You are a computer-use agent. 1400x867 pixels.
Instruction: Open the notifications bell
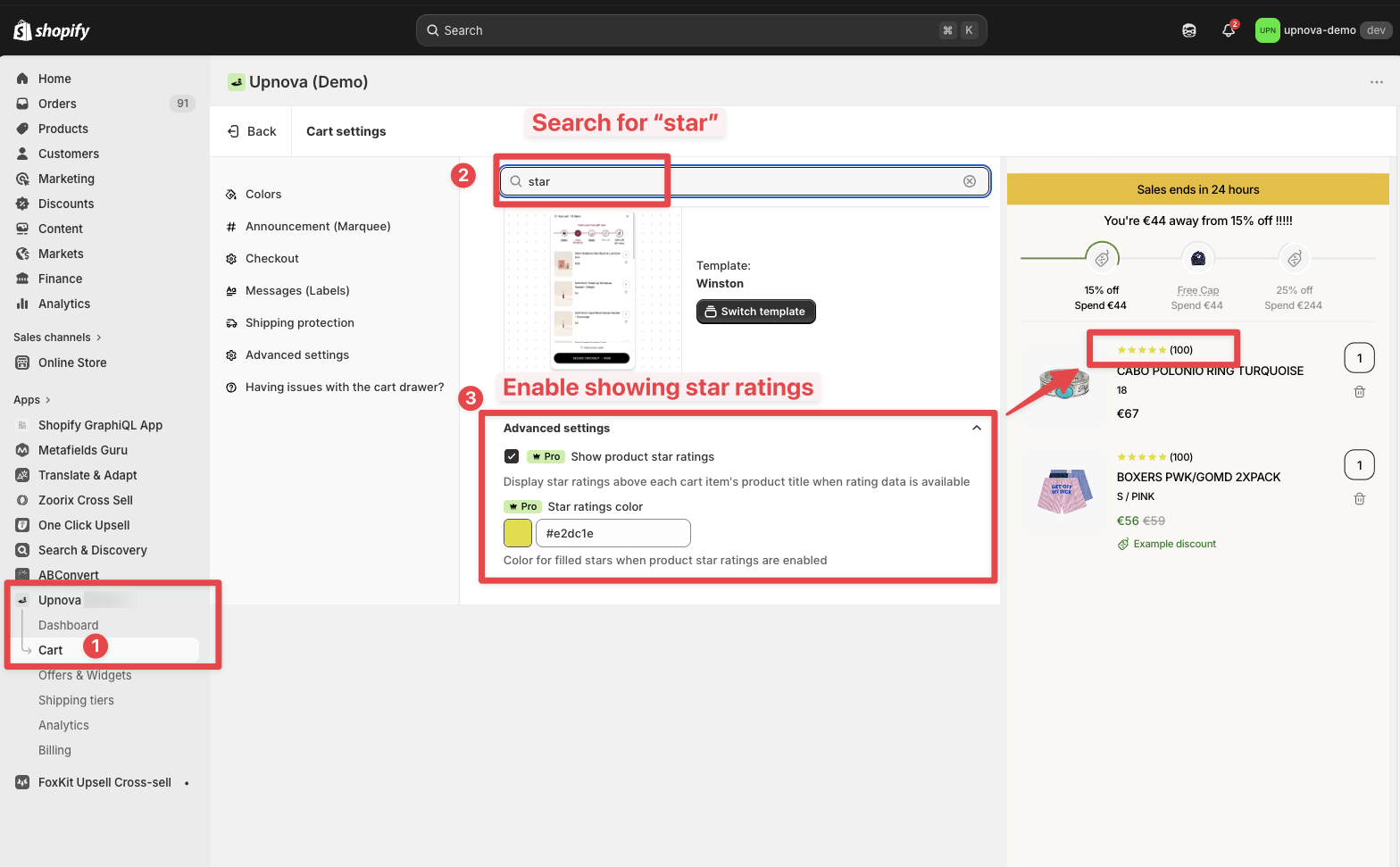(x=1229, y=30)
